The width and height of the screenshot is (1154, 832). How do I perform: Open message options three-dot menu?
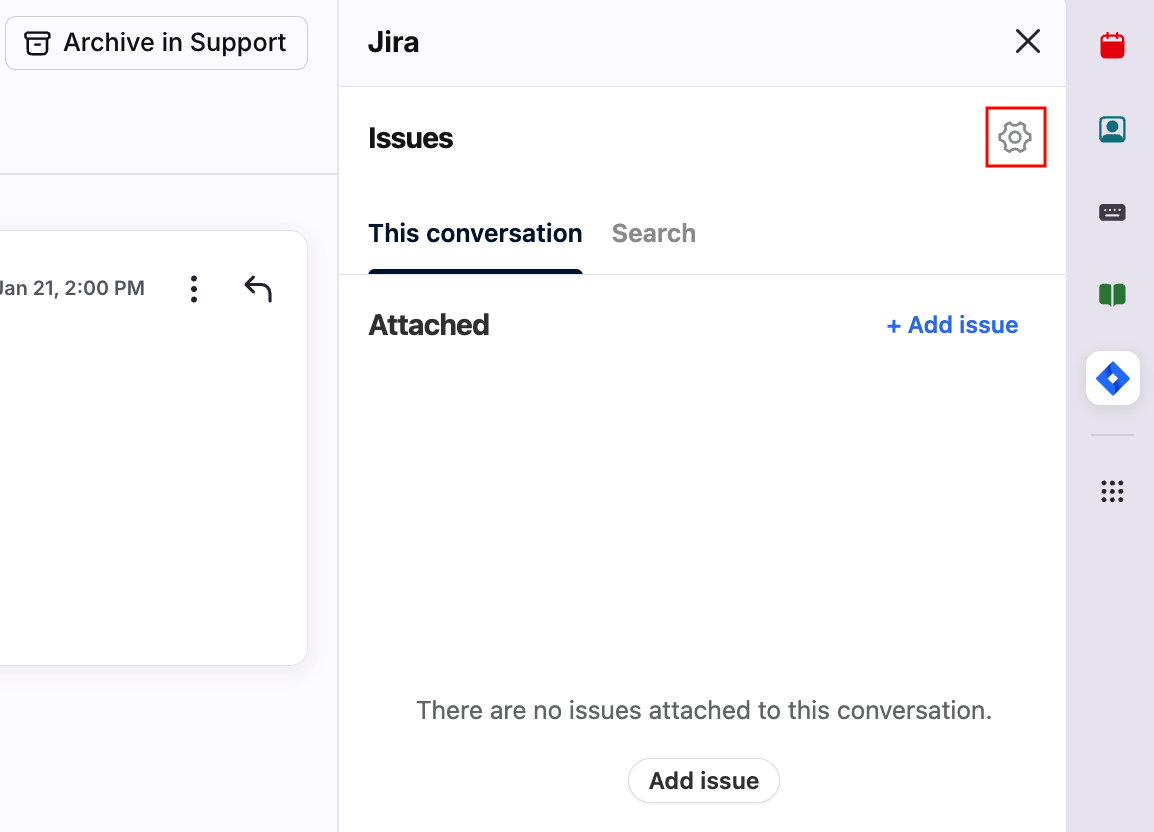[194, 289]
